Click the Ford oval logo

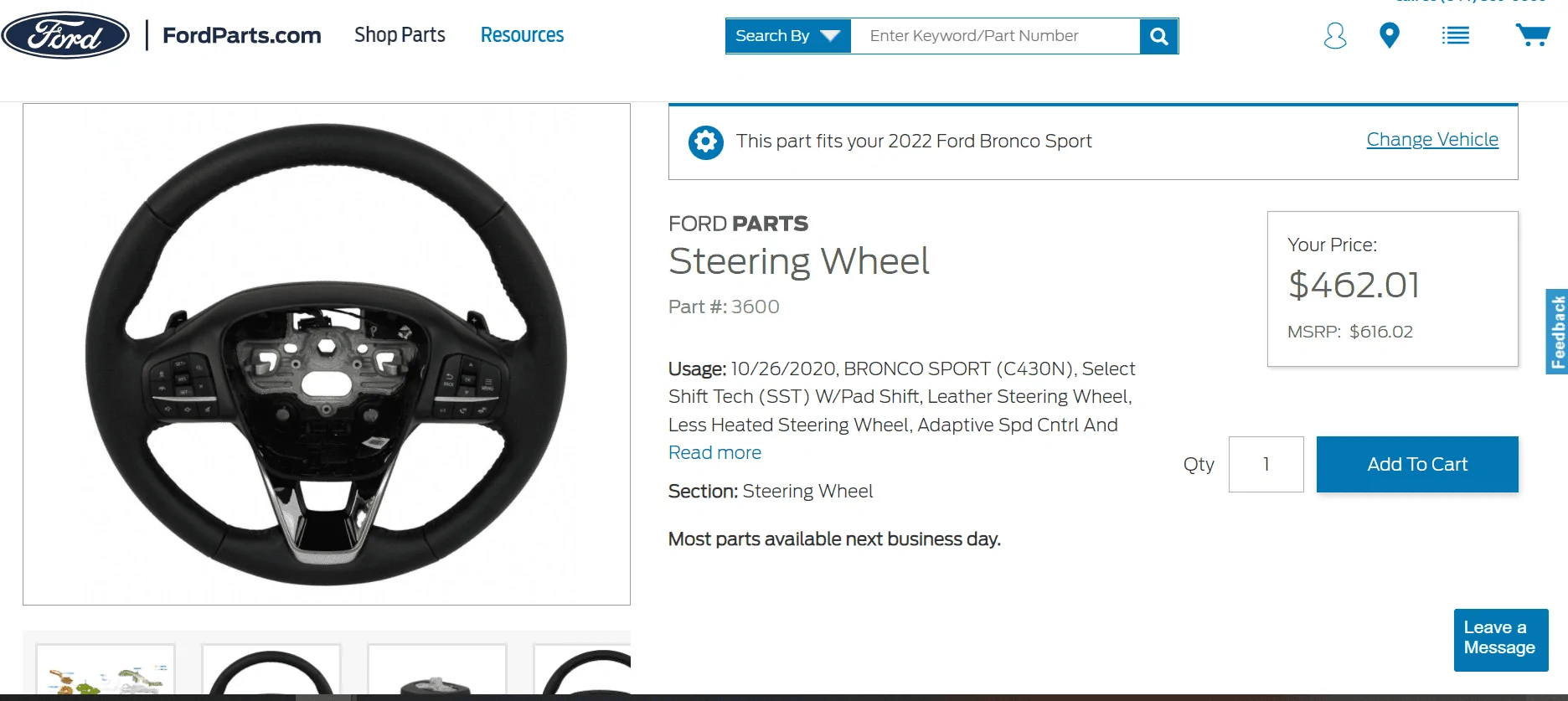click(x=65, y=35)
